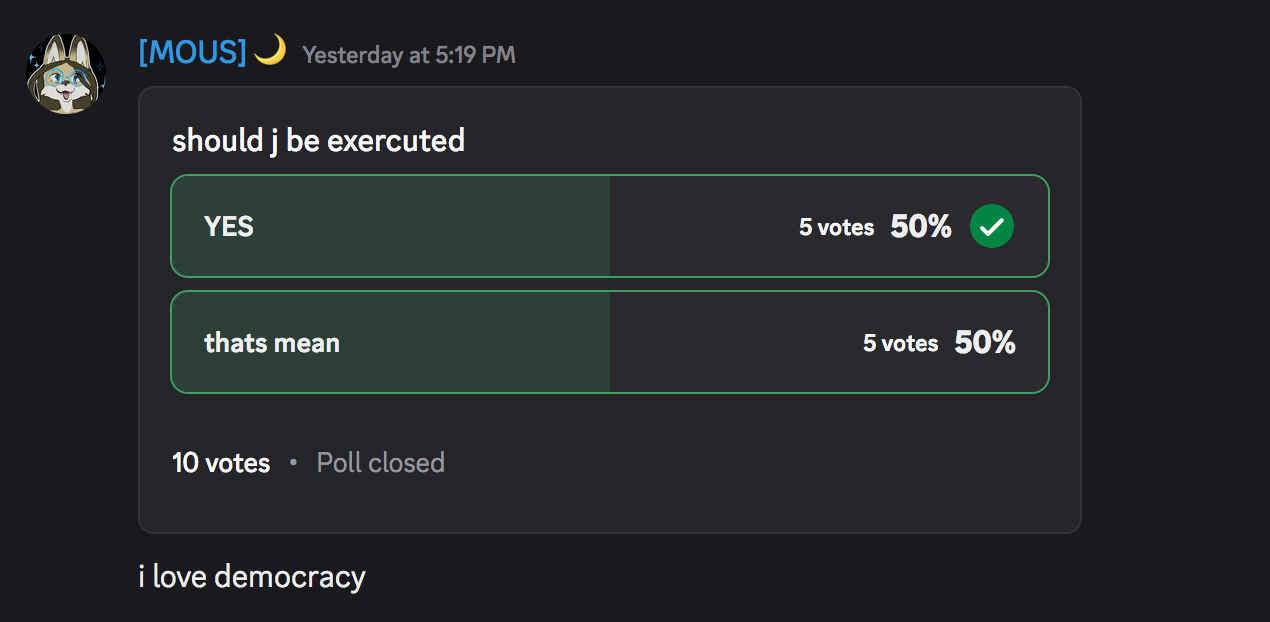1270x622 pixels.
Task: Open the [MOUS] username profile
Action: 192,53
